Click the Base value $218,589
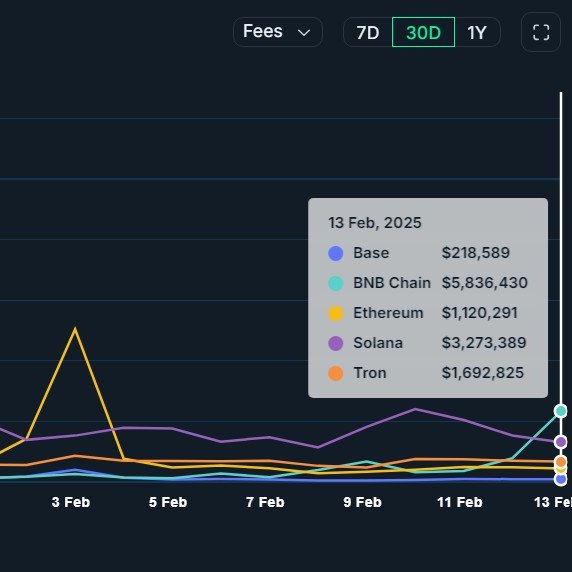This screenshot has width=572, height=572. [476, 253]
